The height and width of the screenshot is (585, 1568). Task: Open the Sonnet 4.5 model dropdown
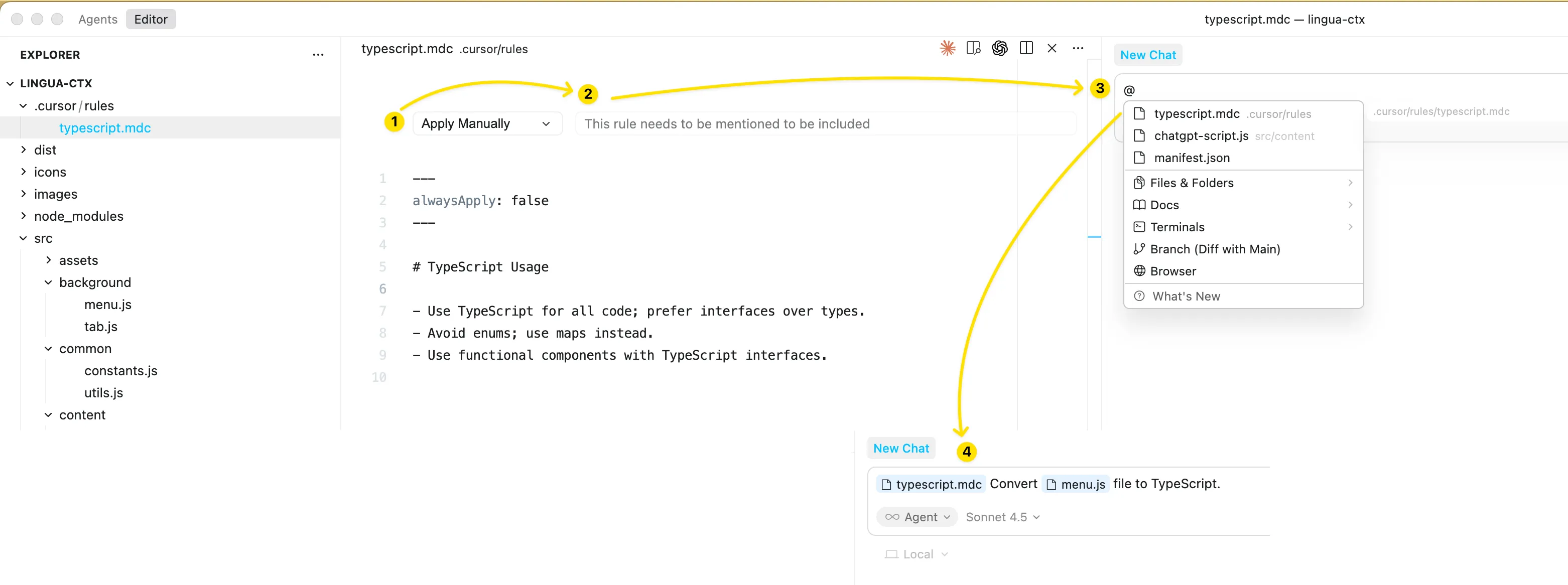pyautogui.click(x=1002, y=517)
